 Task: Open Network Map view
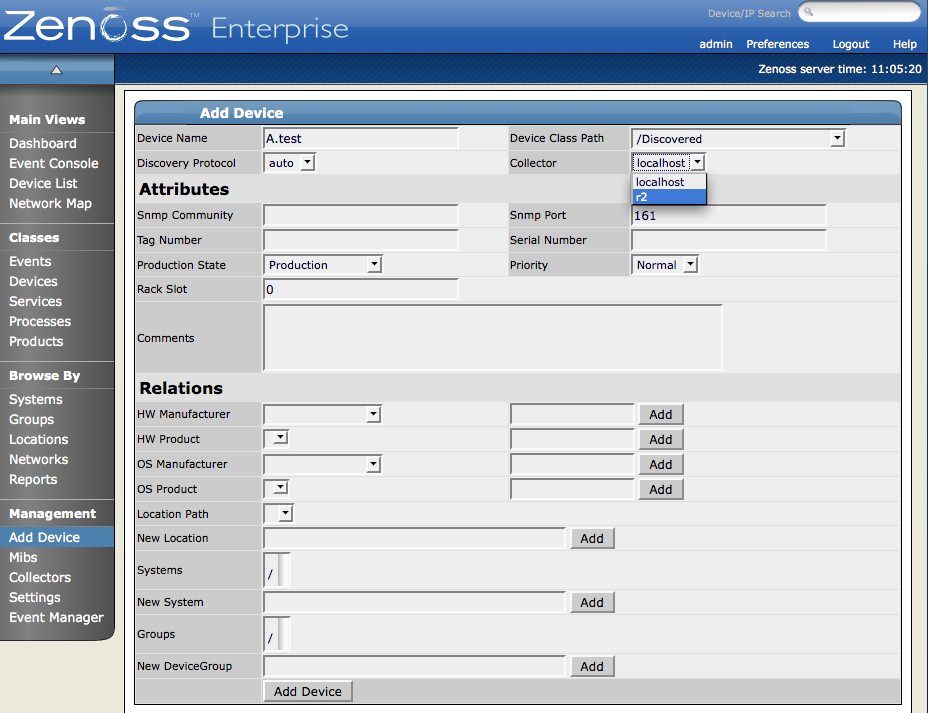point(50,204)
